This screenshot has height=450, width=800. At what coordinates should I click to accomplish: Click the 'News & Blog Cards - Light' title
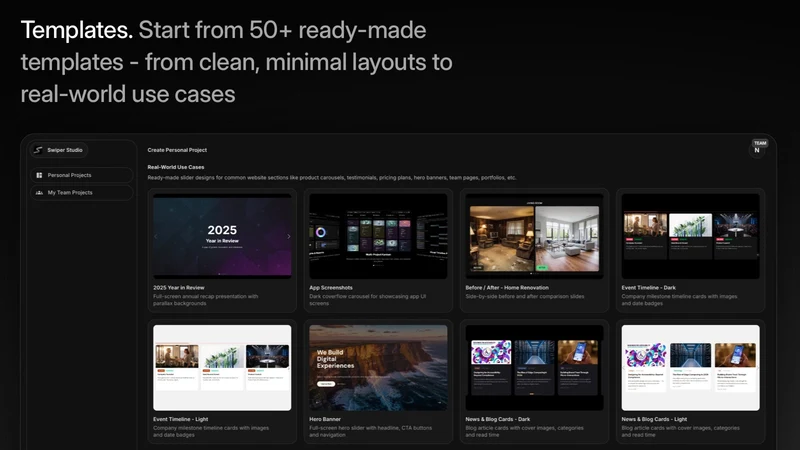(654, 419)
